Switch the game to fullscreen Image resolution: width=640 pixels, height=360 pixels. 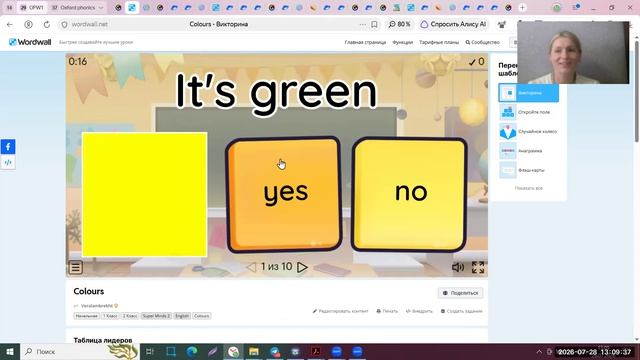[x=478, y=267]
